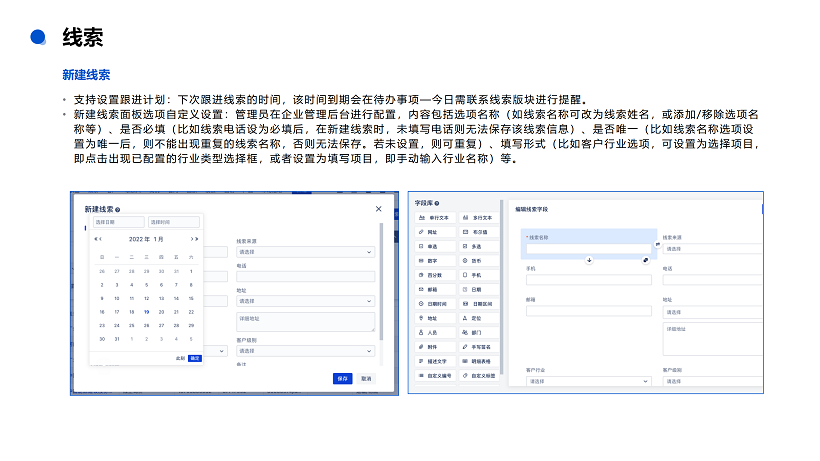The height and width of the screenshot is (461, 820).
Task: Click vertical scrollbar of 新建线索 dialog
Action: click(x=381, y=282)
